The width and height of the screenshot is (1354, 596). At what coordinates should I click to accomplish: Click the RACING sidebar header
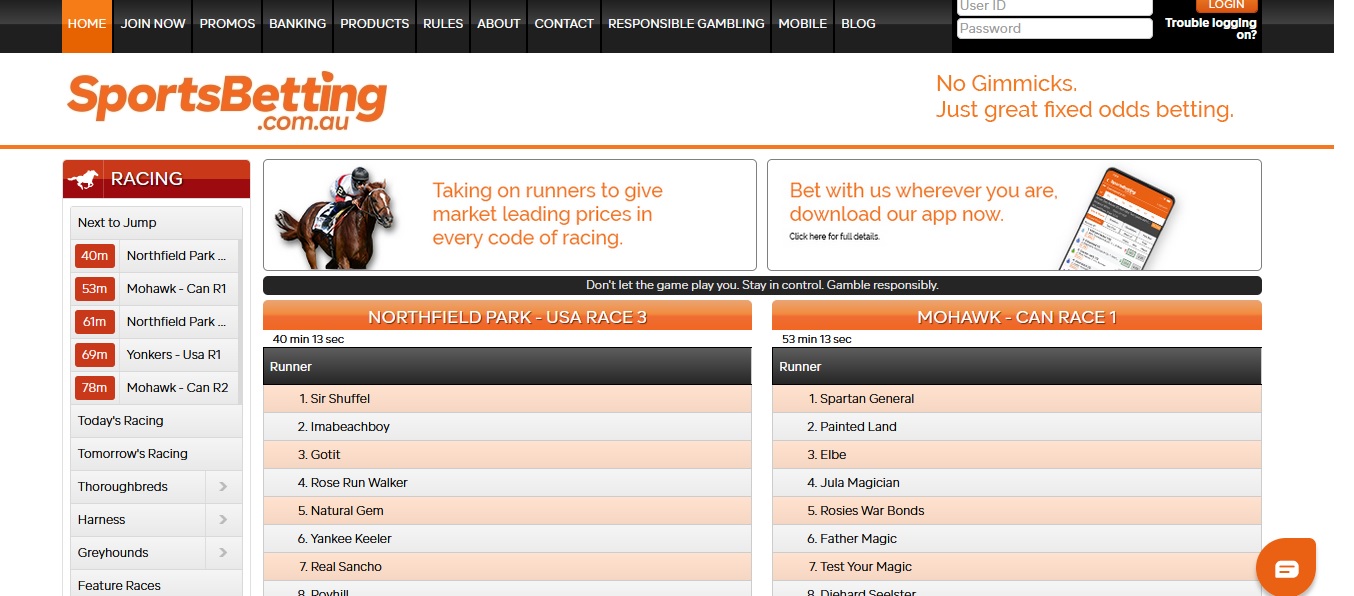coord(156,179)
